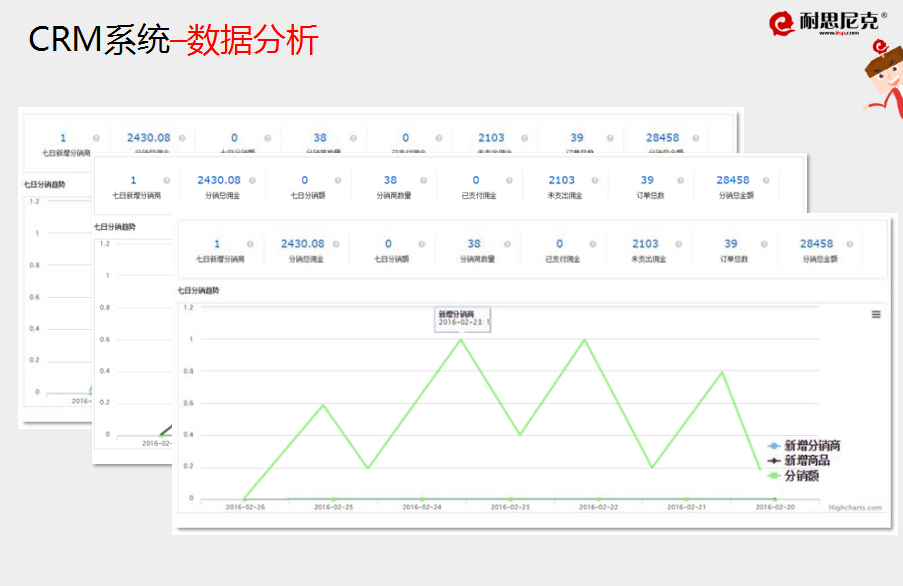
Task: Click info icon next to 2430.08 in back dashboard
Action: point(182,138)
